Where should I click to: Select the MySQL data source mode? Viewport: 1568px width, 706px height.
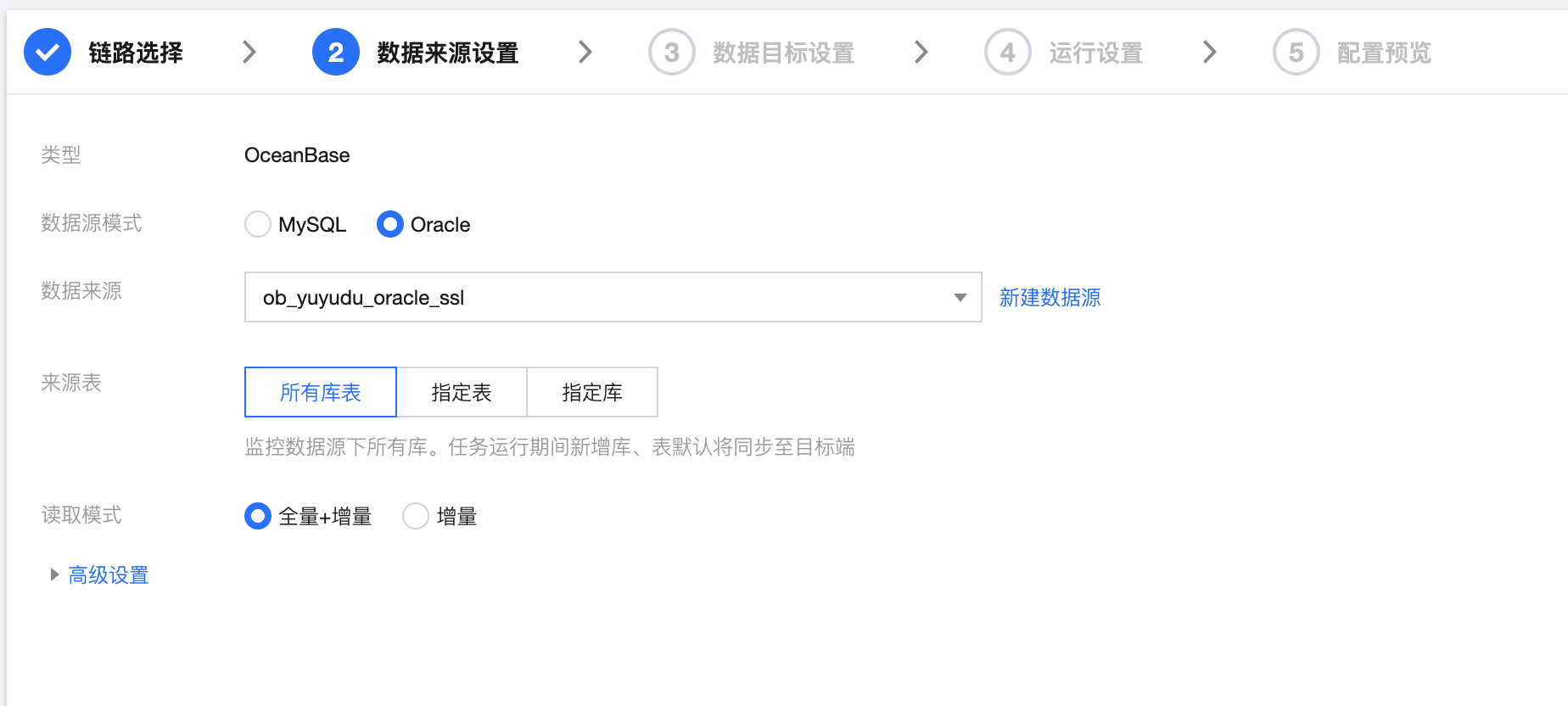(258, 225)
